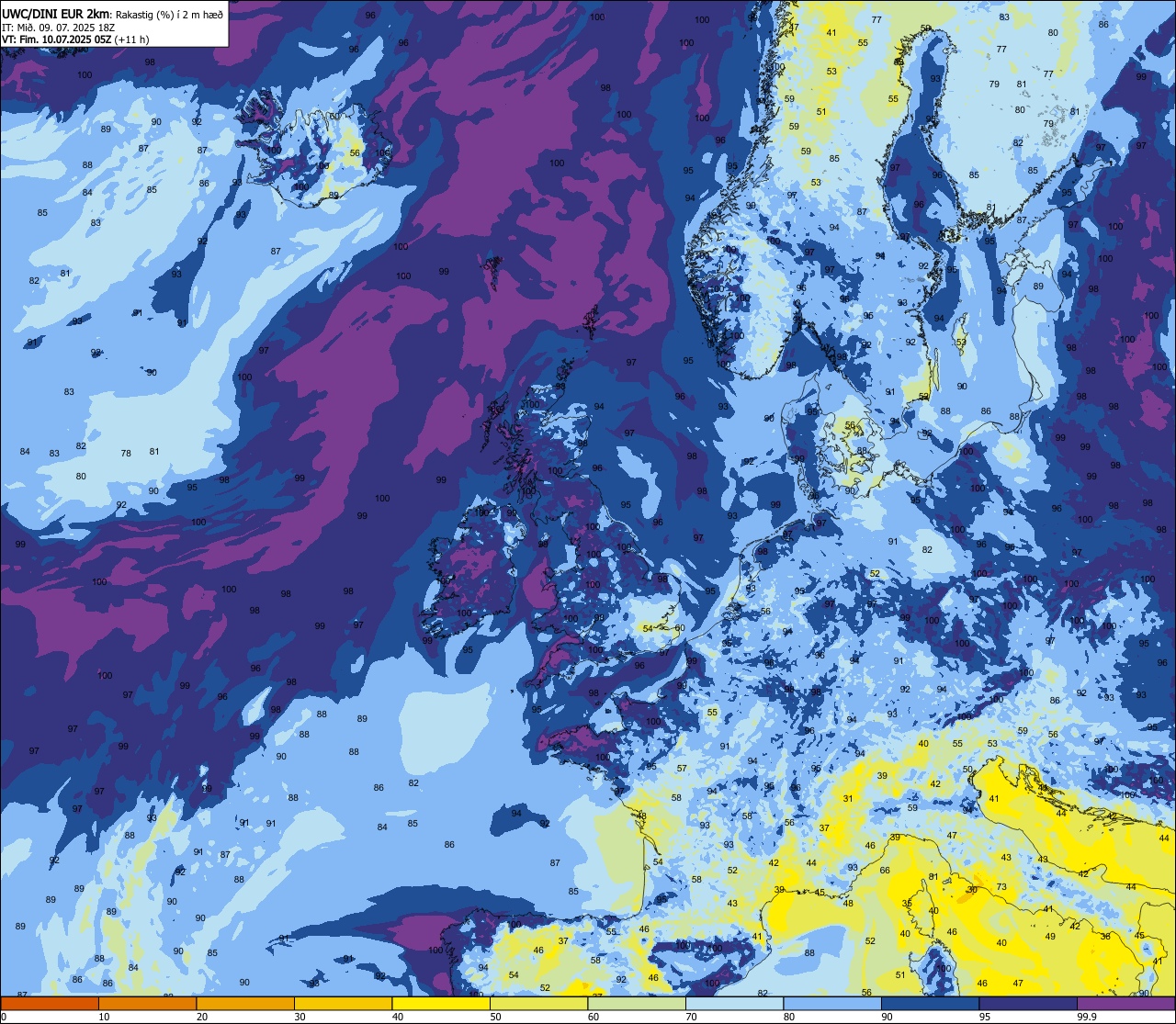Viewport: 1176px width, 1024px height.
Task: Choose the 30–40 golden legend segment
Action: [x=343, y=1003]
